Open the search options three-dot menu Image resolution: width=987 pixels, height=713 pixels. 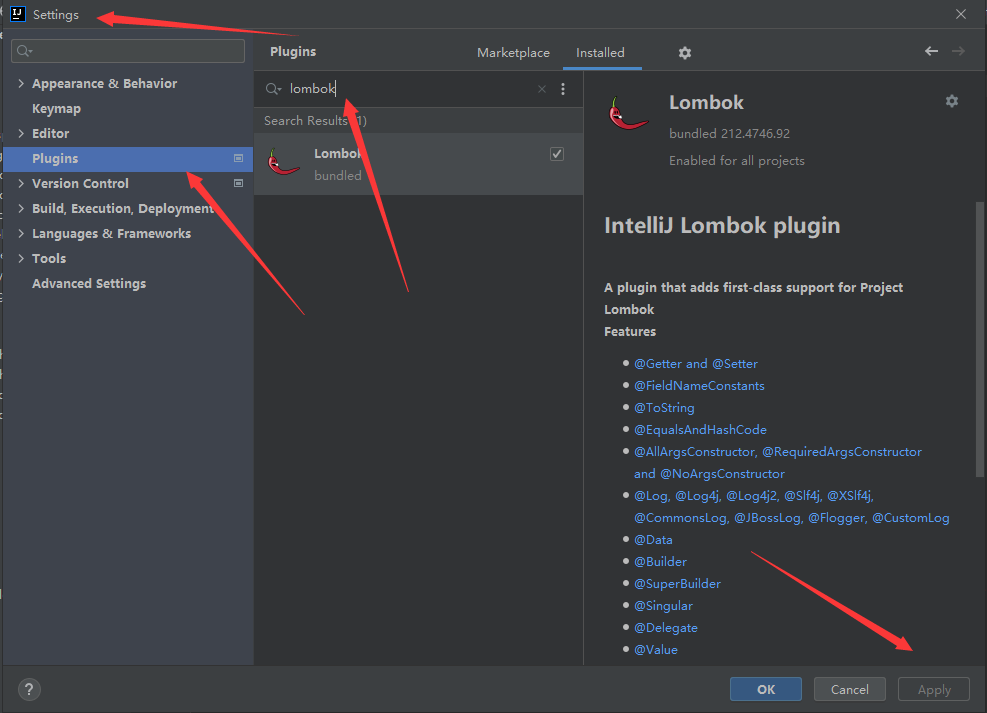coord(563,89)
